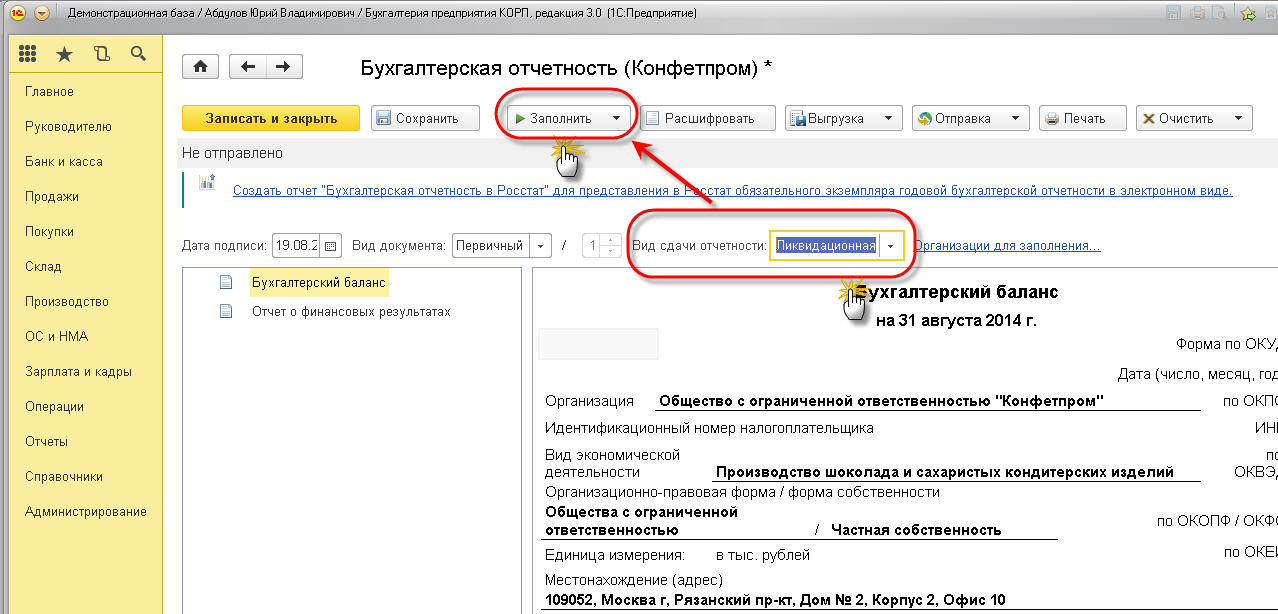This screenshot has height=614, width=1278.
Task: Open favorites with the star icon
Action: tap(64, 54)
